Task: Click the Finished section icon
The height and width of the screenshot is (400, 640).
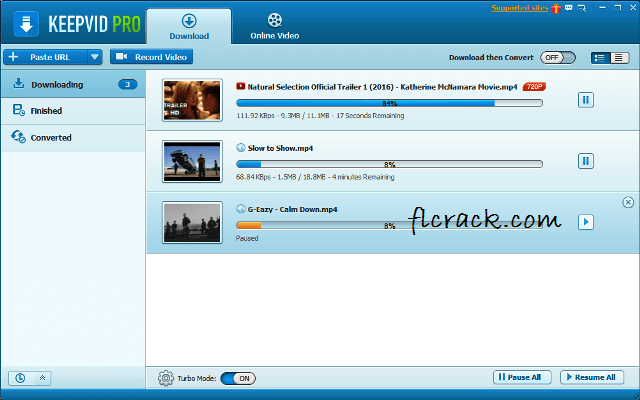Action: 19,110
